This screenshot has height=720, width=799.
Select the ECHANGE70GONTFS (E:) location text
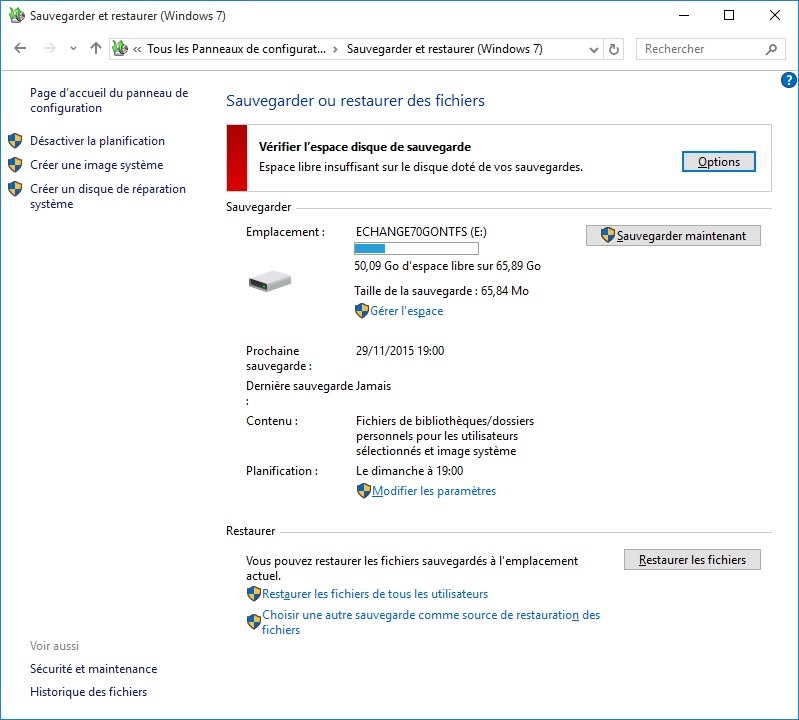[421, 232]
